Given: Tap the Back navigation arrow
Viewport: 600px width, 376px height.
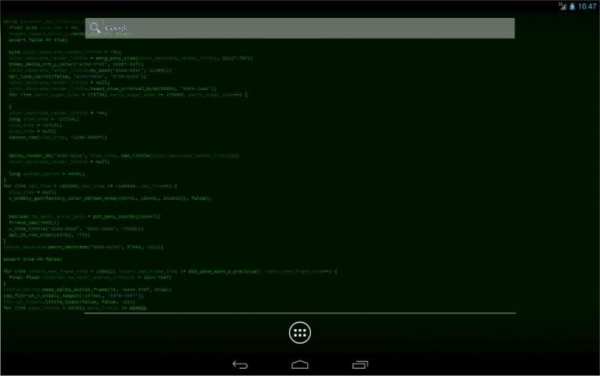Looking at the screenshot, I should [x=240, y=365].
